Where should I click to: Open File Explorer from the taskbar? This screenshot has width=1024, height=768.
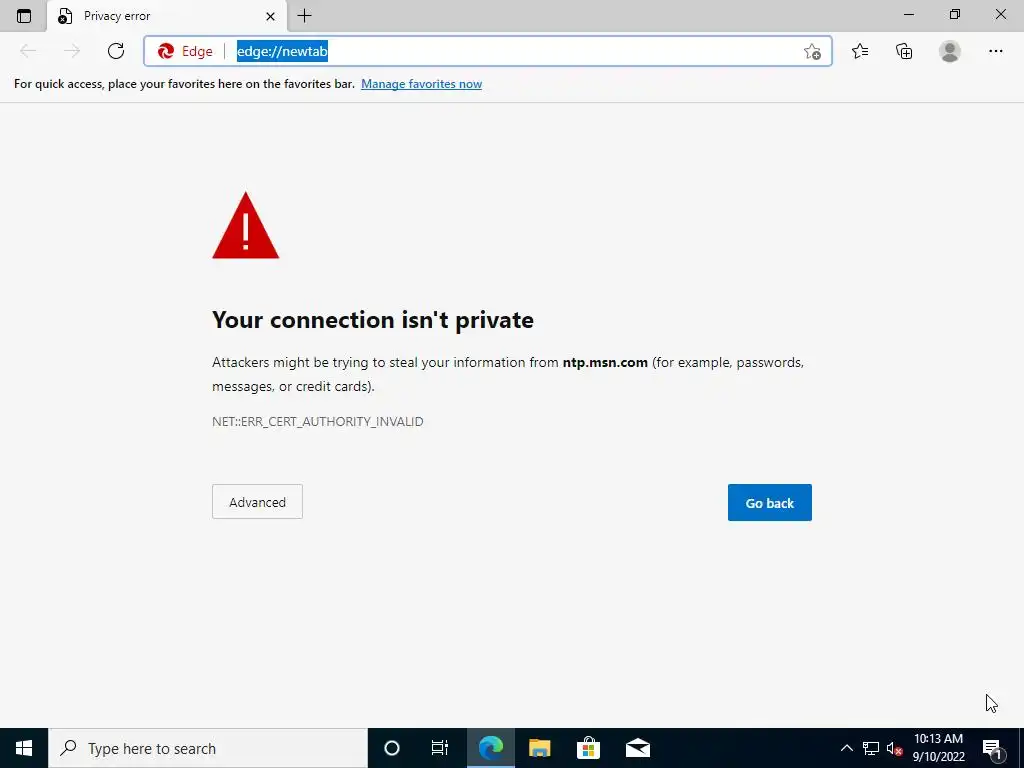(x=539, y=748)
